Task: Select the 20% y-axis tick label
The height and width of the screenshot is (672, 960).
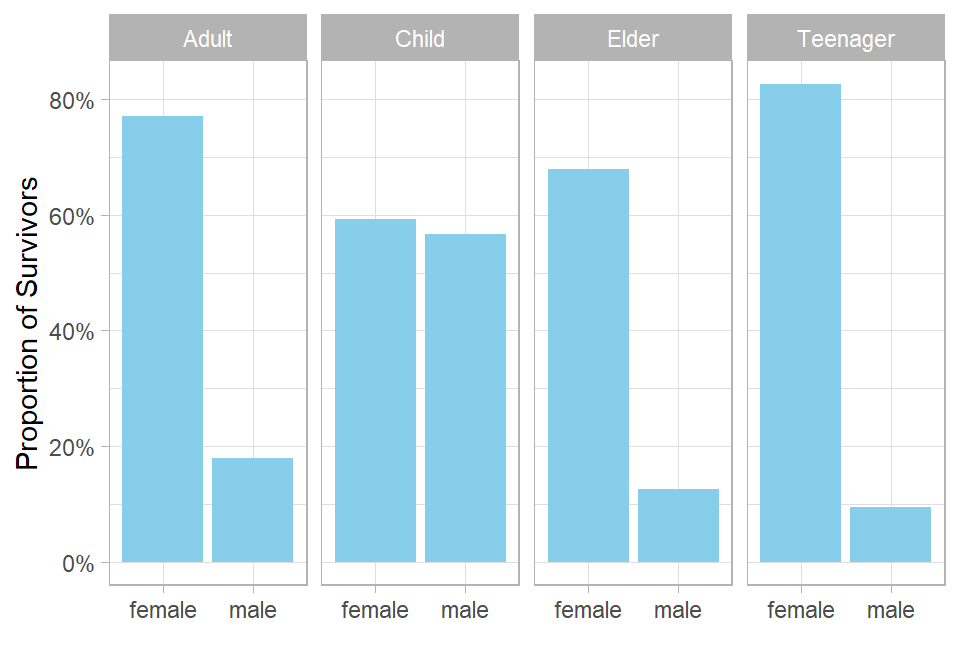Action: pos(71,447)
